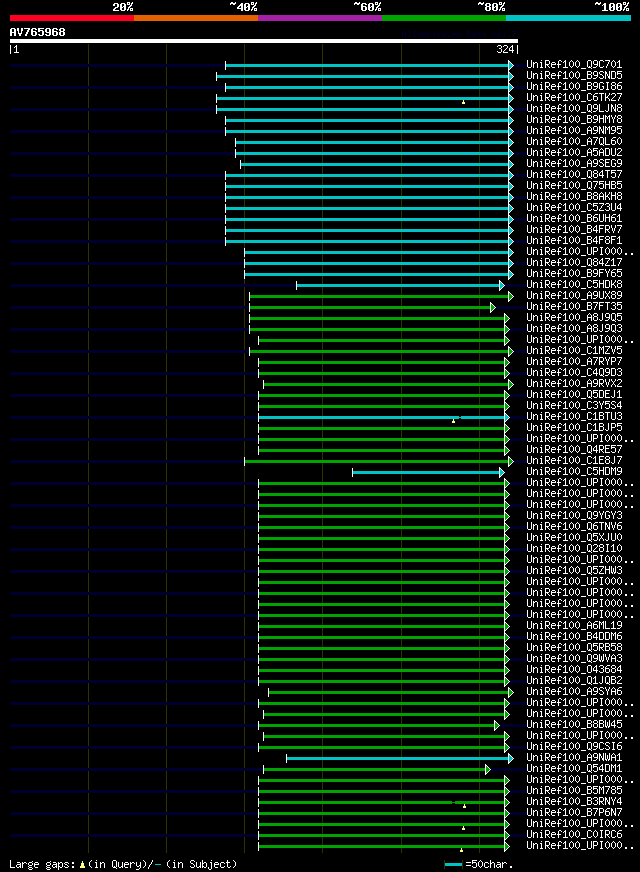Image resolution: width=640 pixels, height=872 pixels.
Task: Open hit UniRef100_B8BW45
Action: click(574, 725)
